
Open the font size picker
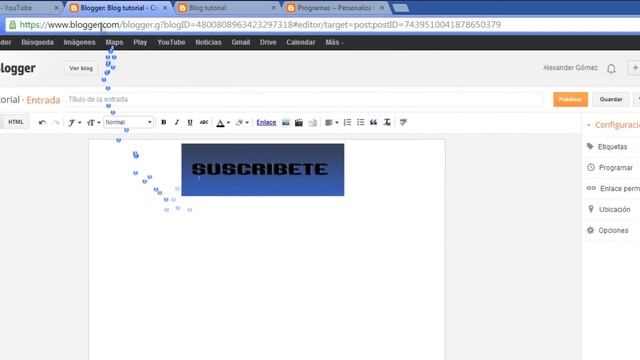click(93, 122)
